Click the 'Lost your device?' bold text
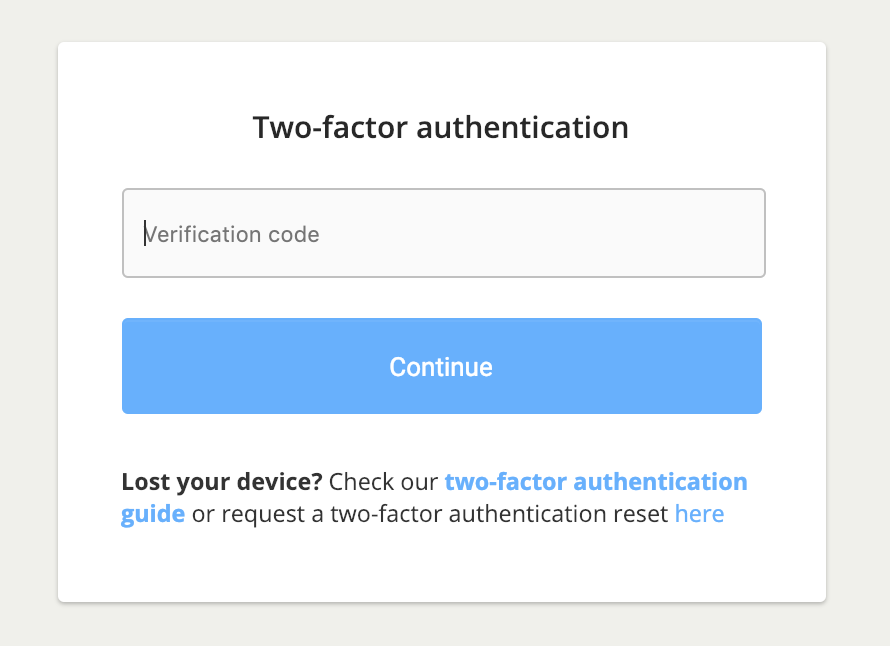 click(x=222, y=482)
